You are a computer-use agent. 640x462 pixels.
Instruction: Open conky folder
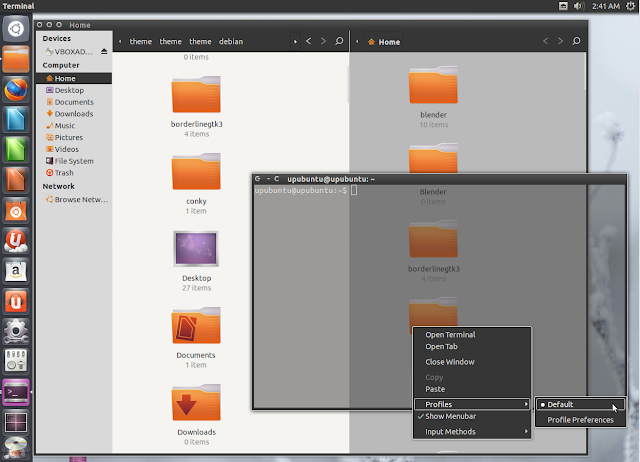point(196,172)
